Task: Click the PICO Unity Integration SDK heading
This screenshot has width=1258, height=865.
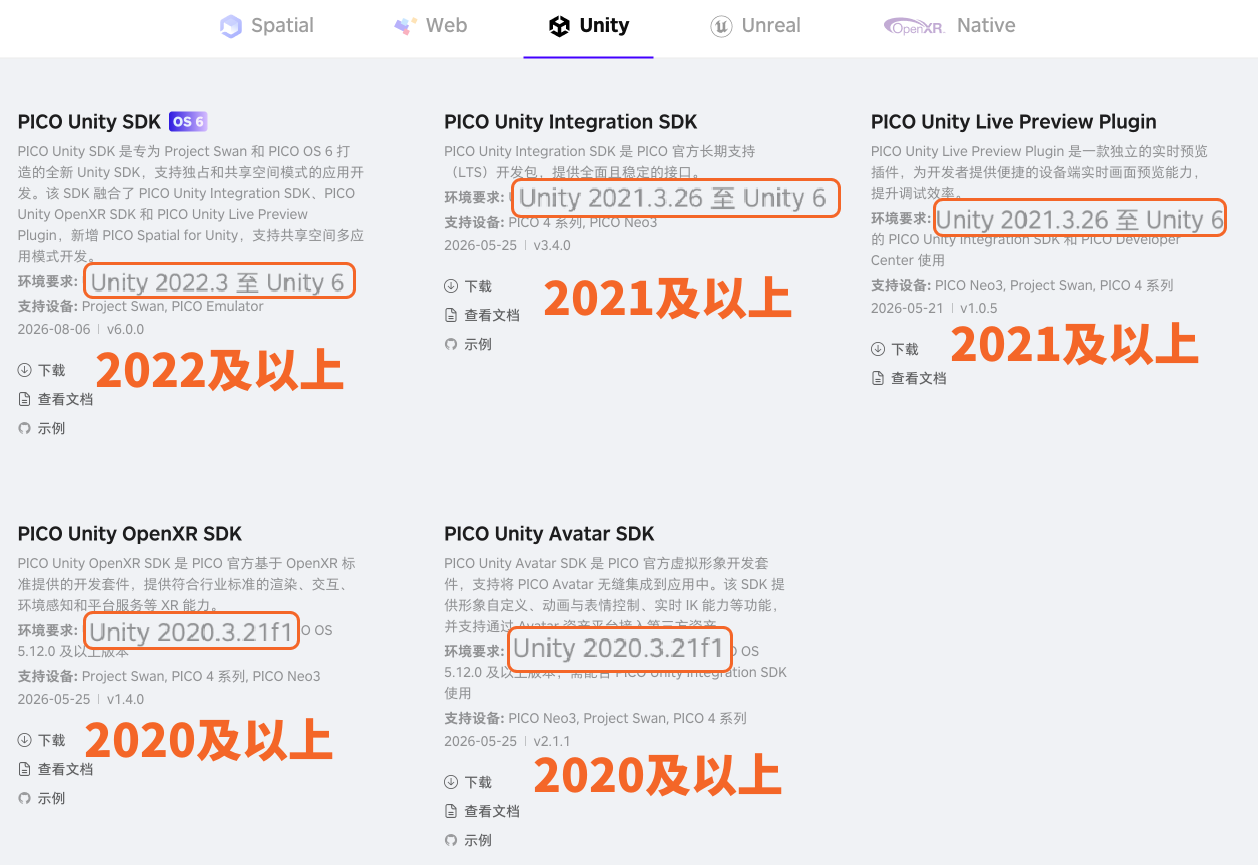Action: (571, 122)
